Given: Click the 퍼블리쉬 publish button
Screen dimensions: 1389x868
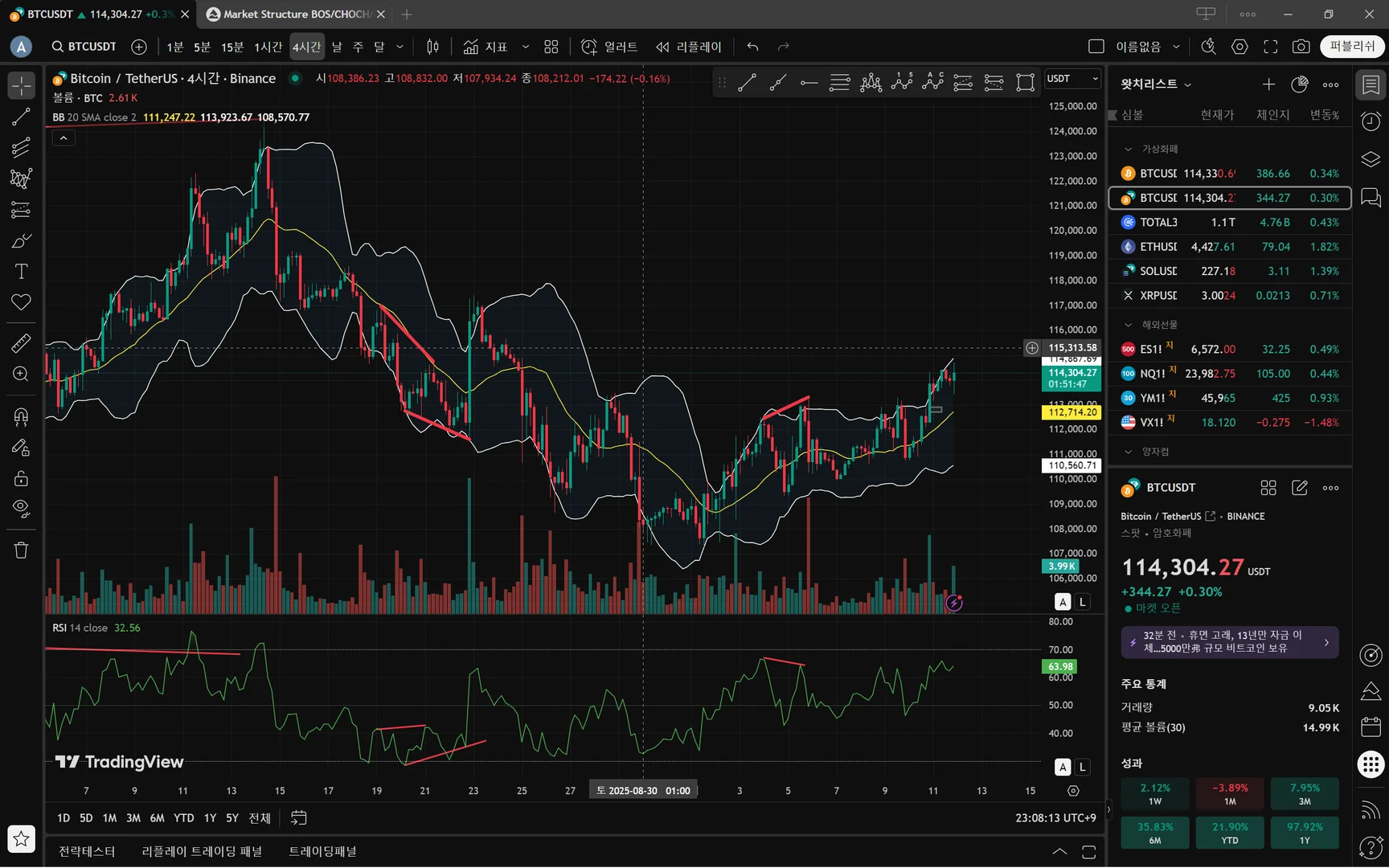Looking at the screenshot, I should pos(1352,47).
